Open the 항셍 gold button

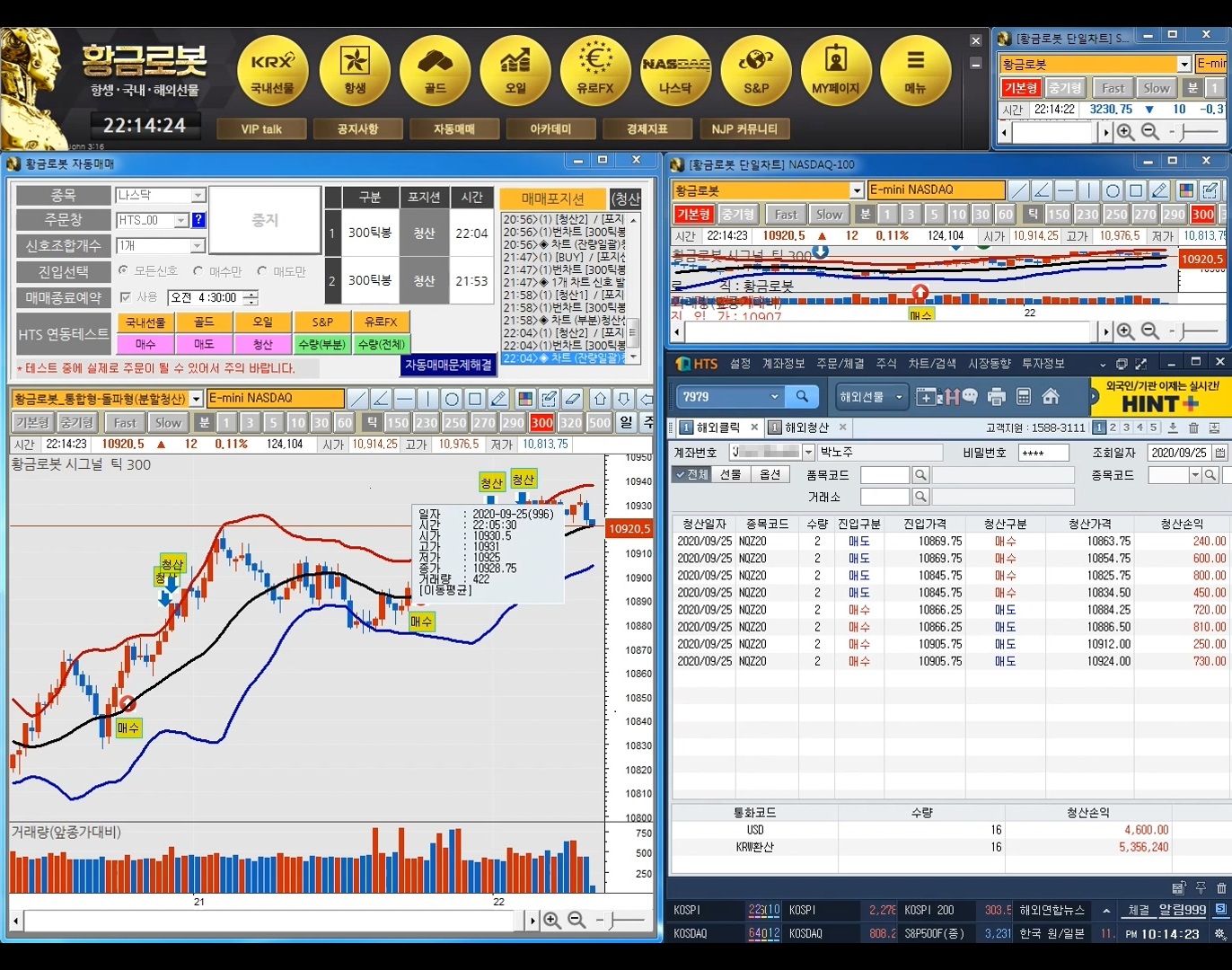[x=355, y=72]
